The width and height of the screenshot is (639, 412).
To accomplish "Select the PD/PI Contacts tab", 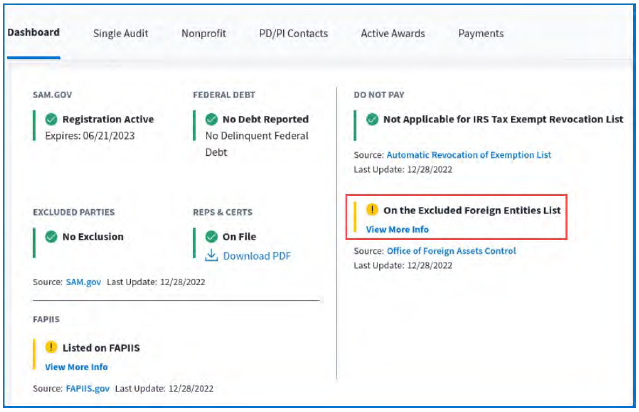I will point(293,33).
